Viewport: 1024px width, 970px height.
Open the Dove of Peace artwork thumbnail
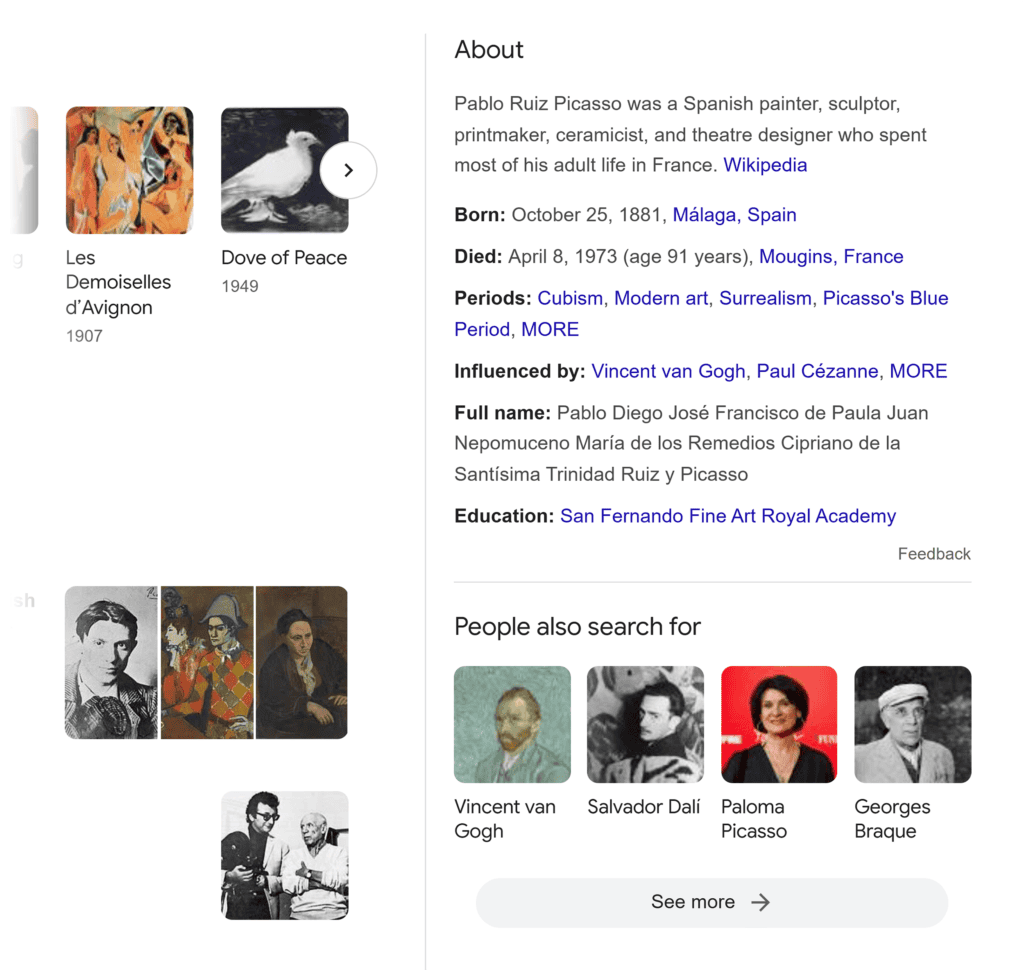click(284, 169)
